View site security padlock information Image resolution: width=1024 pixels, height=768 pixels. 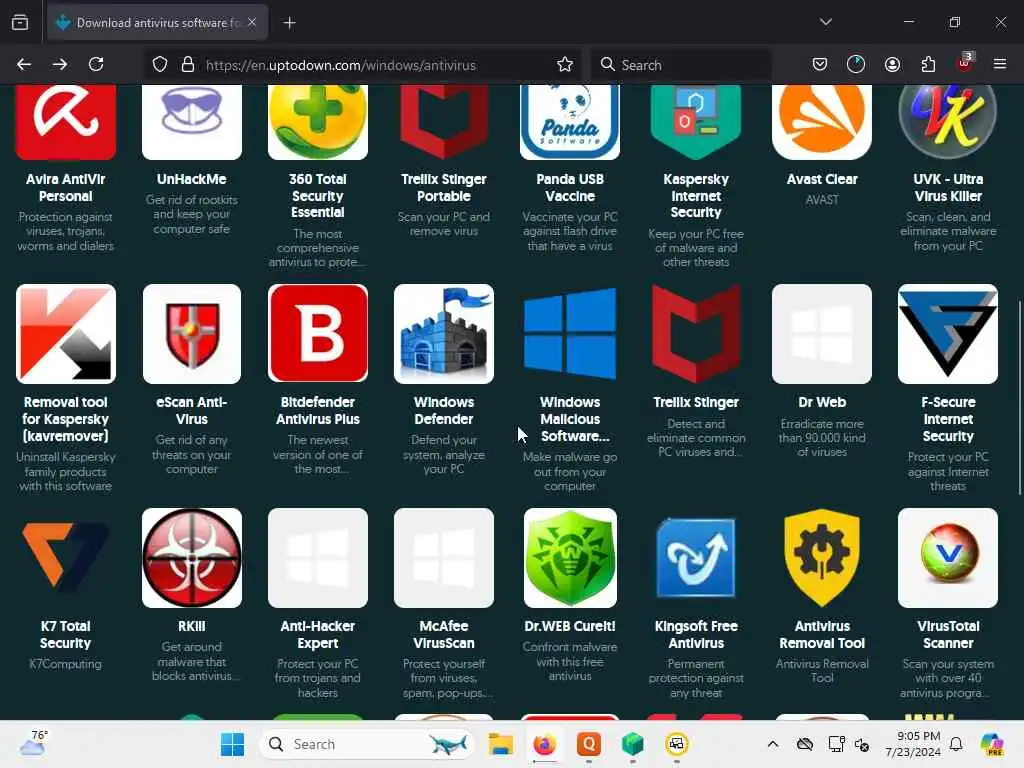tap(187, 64)
